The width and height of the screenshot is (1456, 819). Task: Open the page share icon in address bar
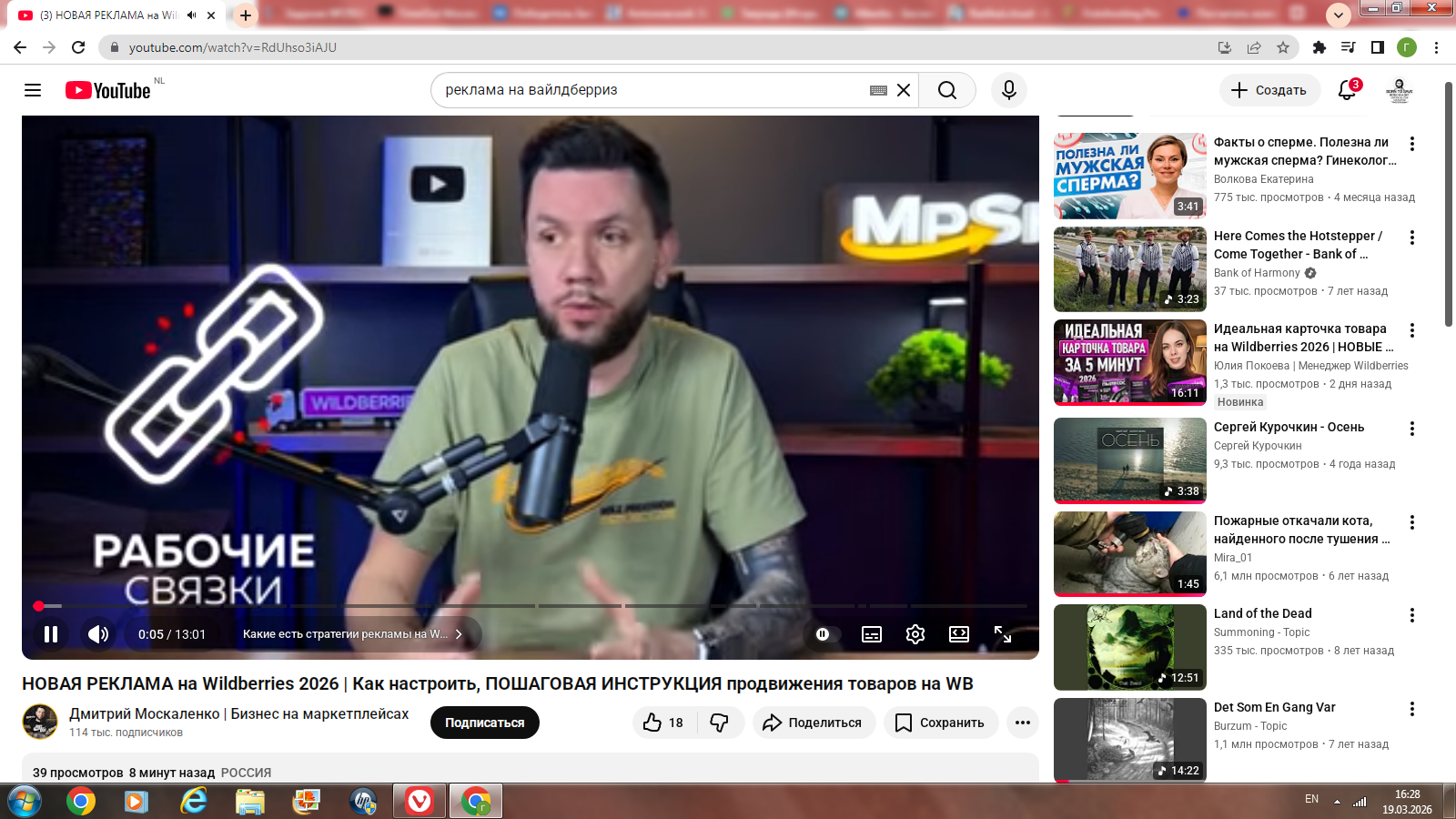click(x=1254, y=47)
